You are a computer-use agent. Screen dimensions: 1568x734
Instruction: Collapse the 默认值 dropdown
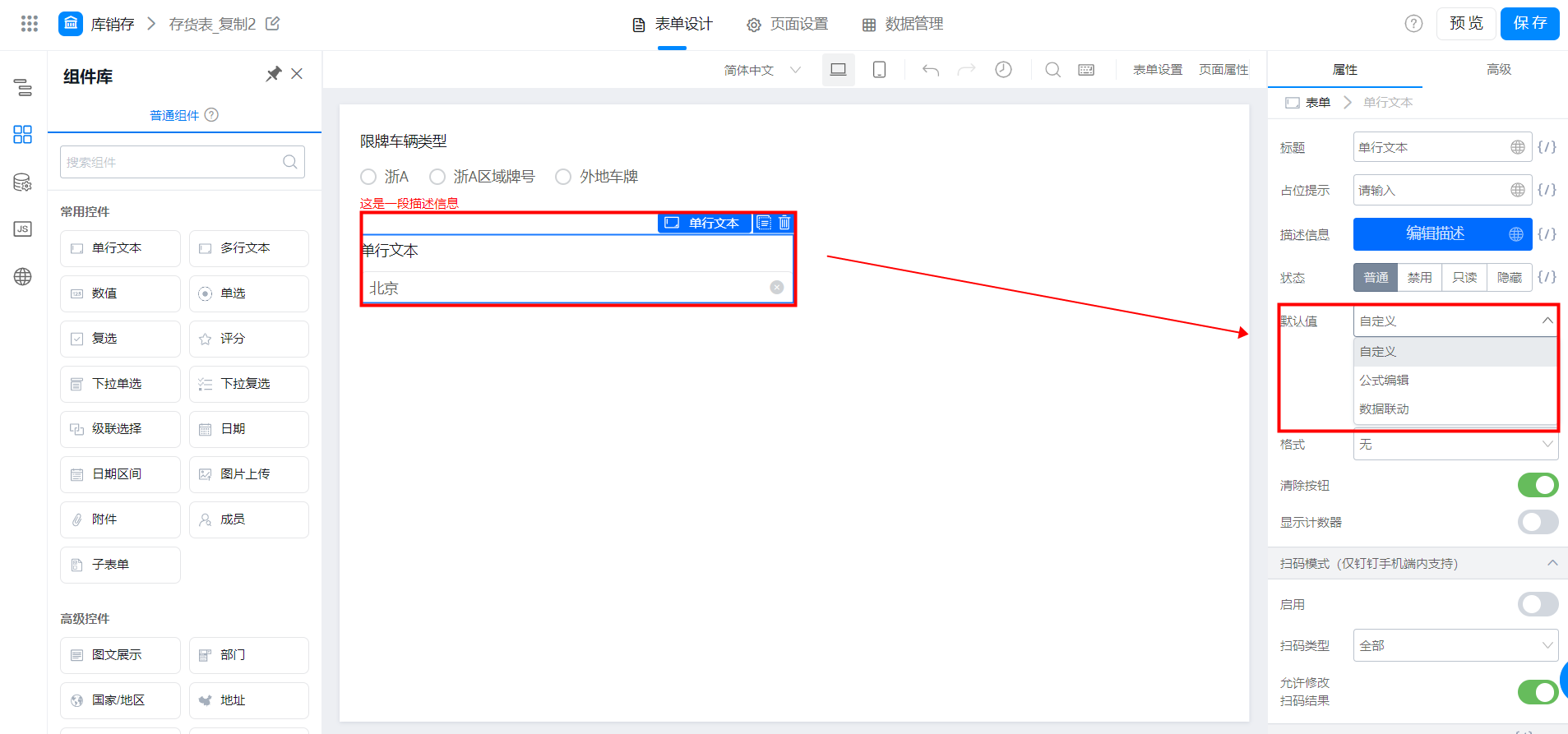pos(1455,321)
